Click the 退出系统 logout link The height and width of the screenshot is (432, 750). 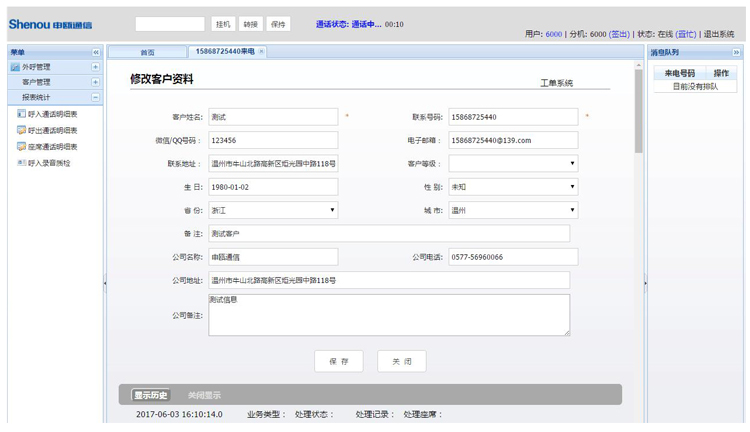(718, 34)
